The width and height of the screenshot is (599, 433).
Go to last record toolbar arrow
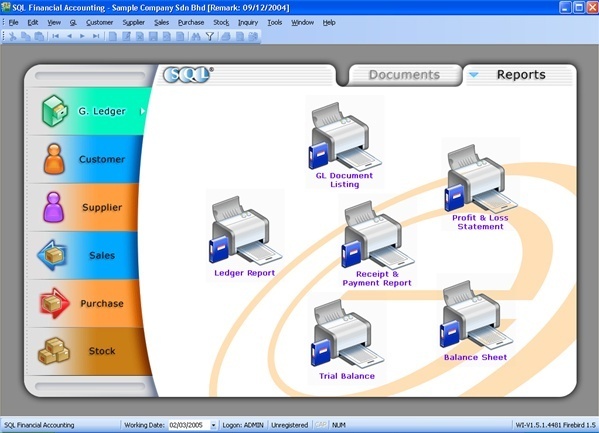(96, 36)
